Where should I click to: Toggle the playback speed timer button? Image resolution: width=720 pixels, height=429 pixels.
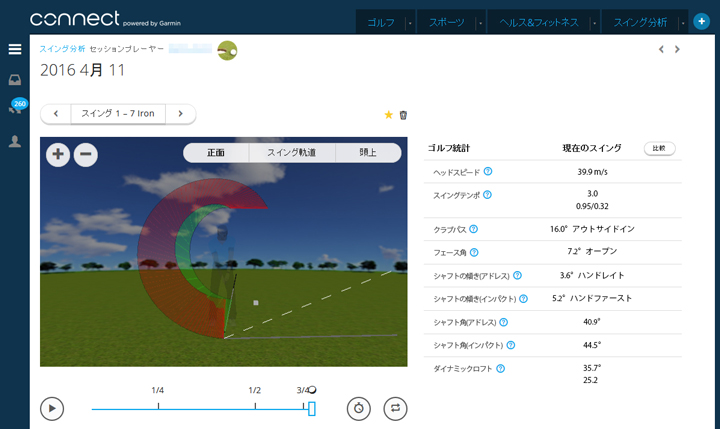coord(359,408)
